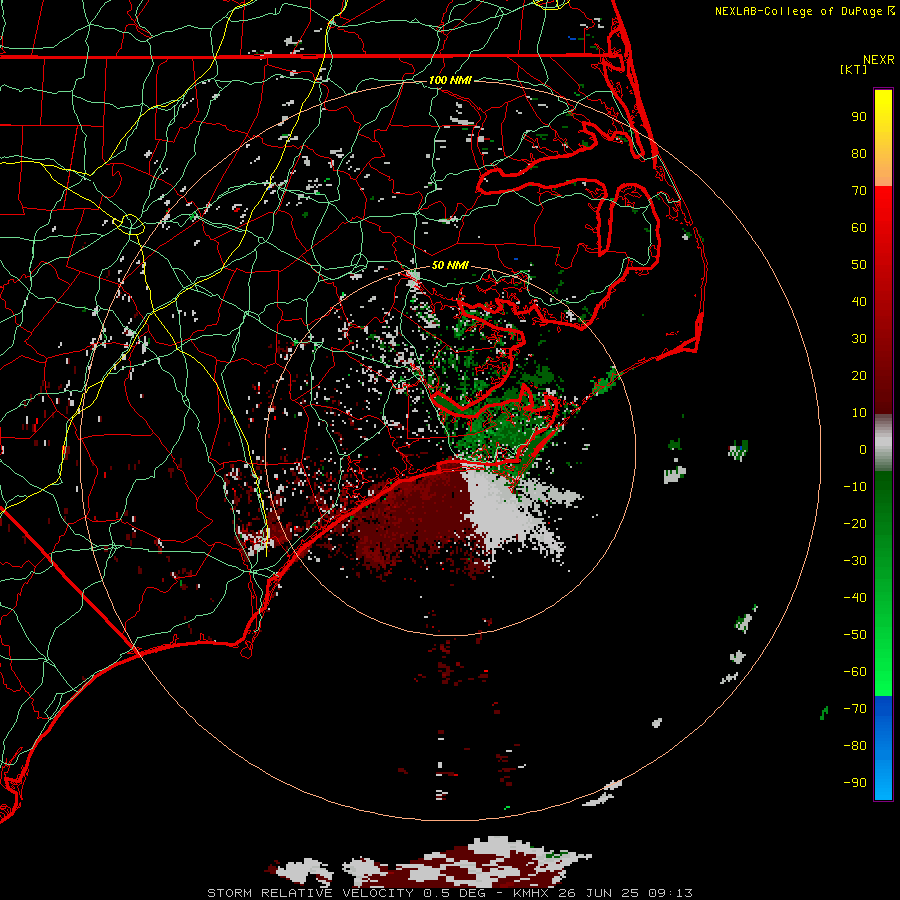The height and width of the screenshot is (900, 900).
Task: Click the -80 value on the velocity scale
Action: (855, 746)
